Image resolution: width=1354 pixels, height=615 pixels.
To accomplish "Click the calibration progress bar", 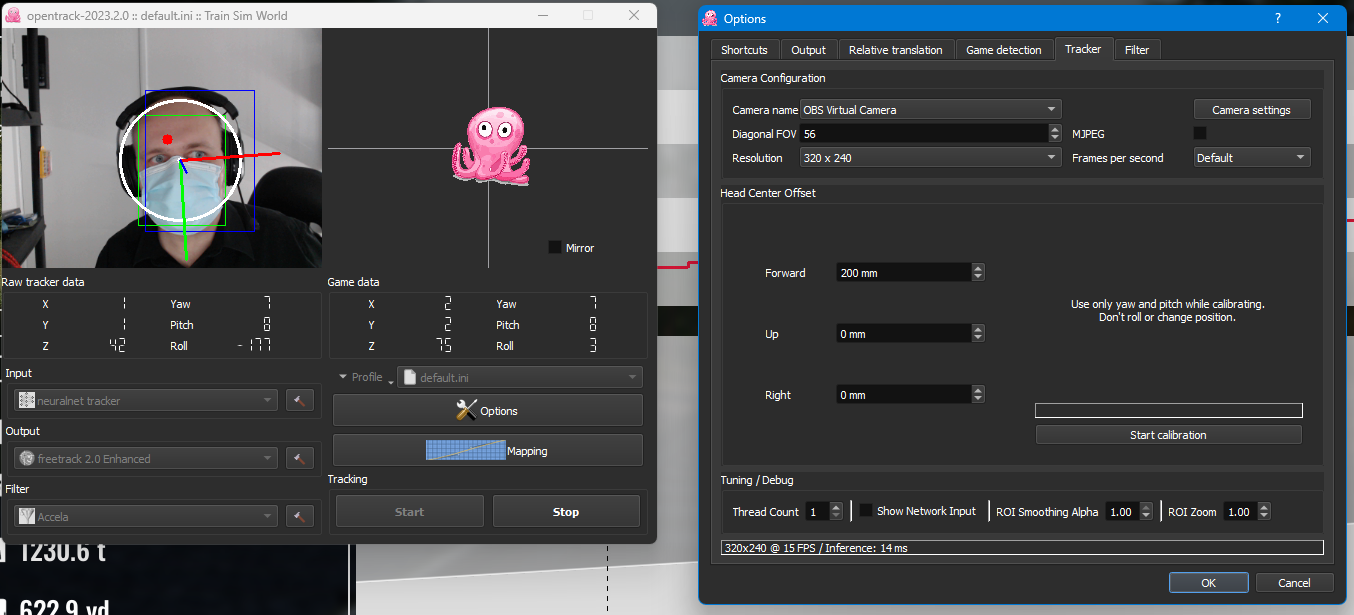I will (x=1168, y=411).
